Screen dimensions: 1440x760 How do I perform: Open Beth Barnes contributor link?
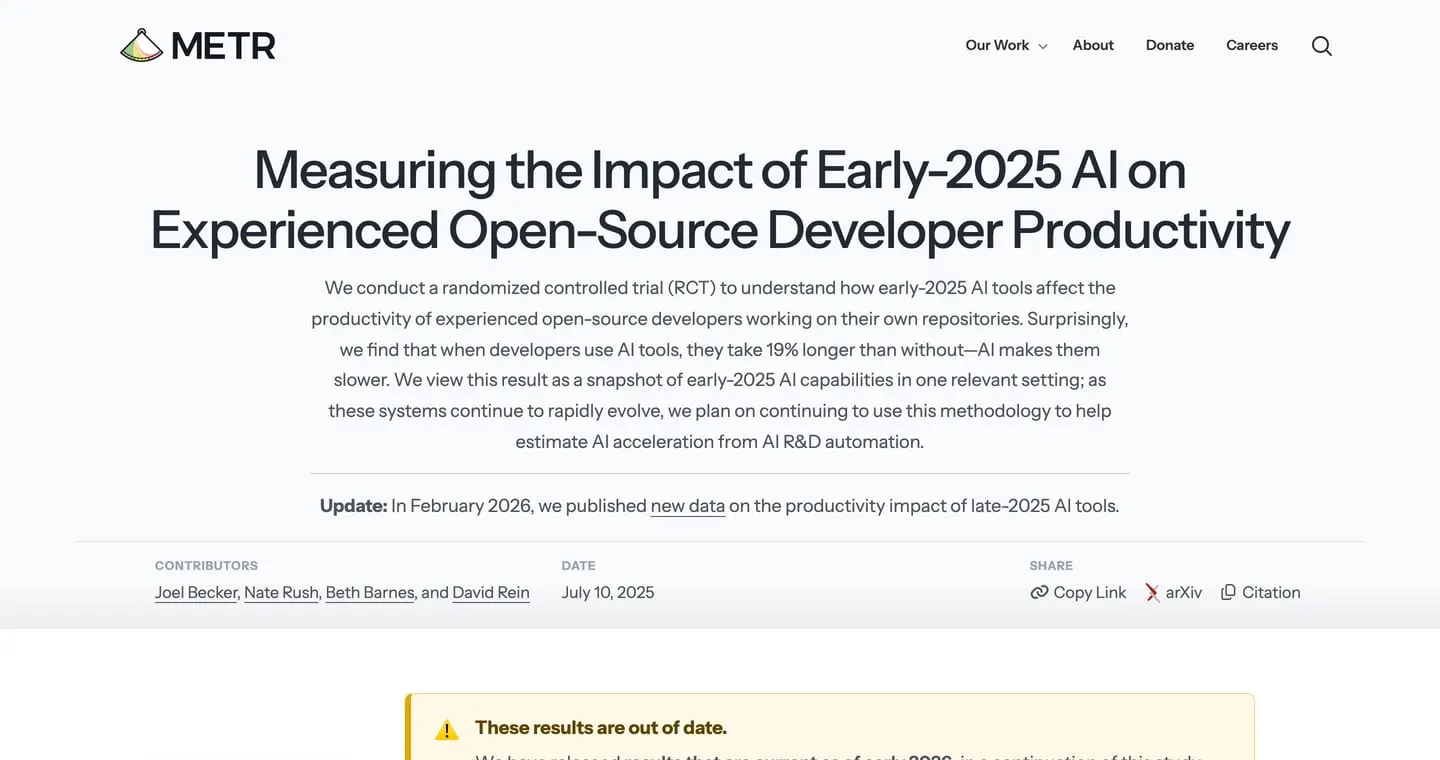[370, 592]
